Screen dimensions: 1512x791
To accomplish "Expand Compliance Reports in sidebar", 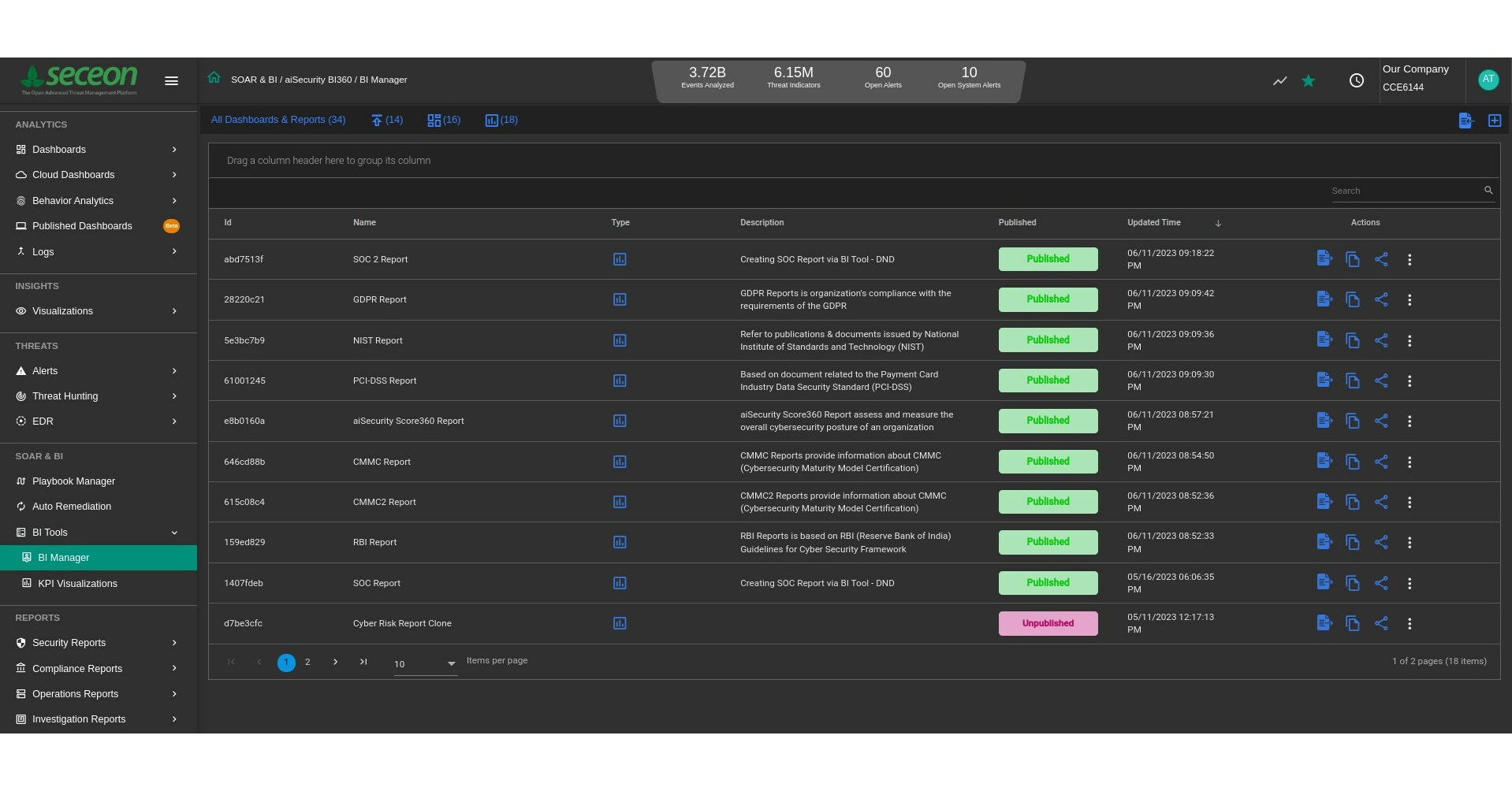I will pyautogui.click(x=99, y=669).
